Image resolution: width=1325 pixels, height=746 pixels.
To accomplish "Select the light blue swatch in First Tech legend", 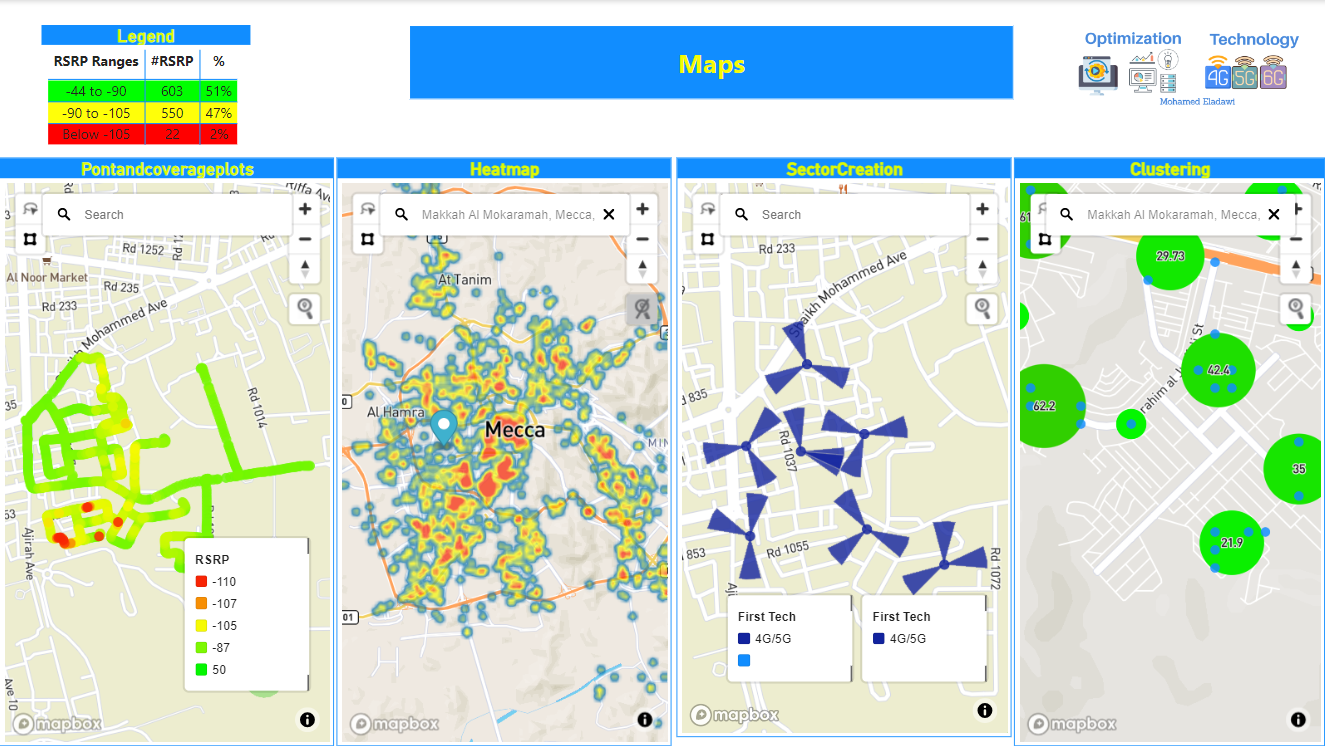I will 744,660.
